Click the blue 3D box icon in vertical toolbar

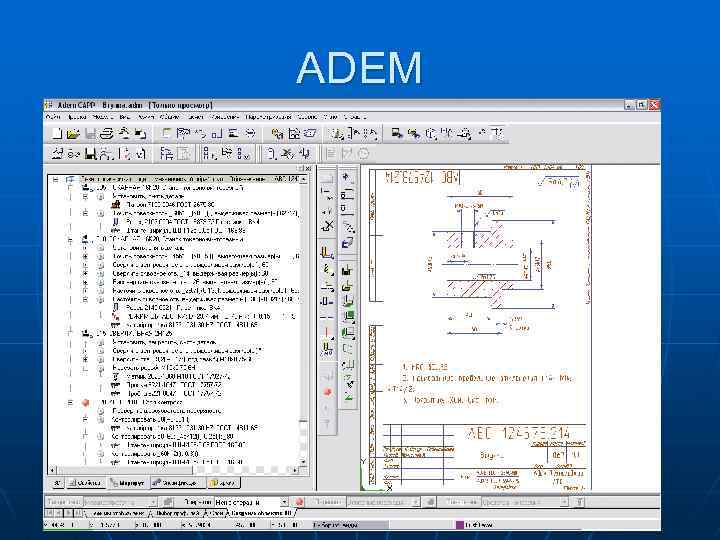point(348,242)
